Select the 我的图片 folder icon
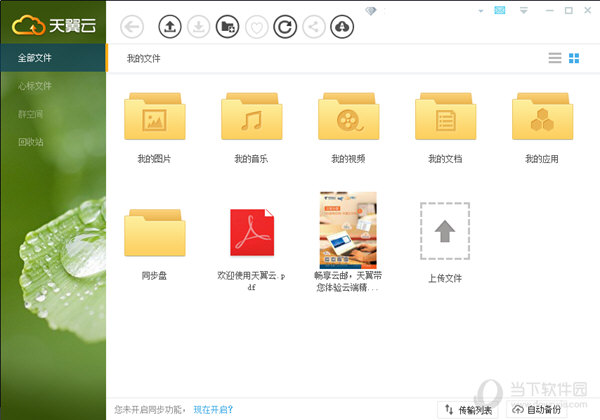The height and width of the screenshot is (420, 600). tap(155, 116)
